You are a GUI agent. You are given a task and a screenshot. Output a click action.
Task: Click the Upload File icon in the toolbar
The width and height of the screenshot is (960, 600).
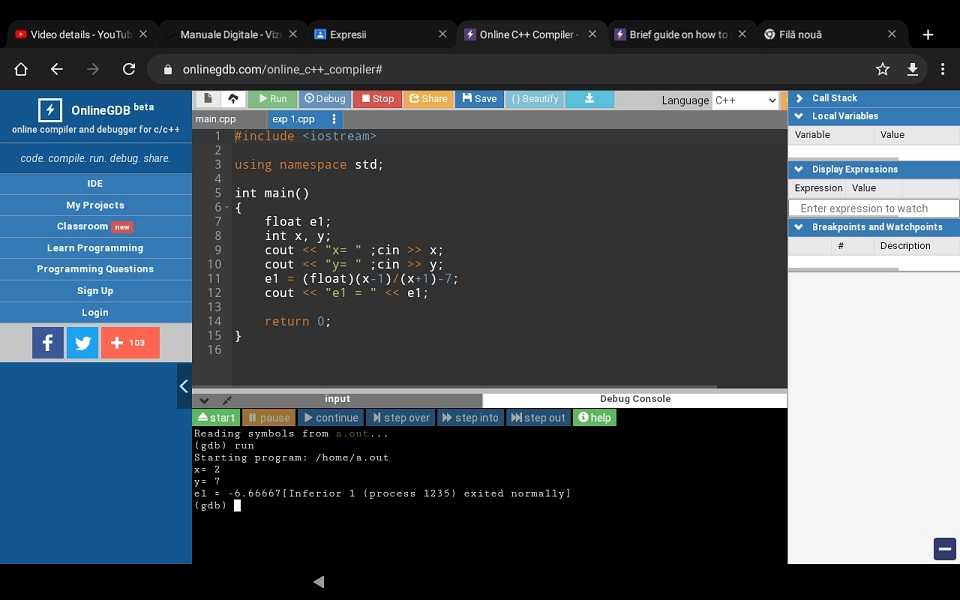click(233, 99)
